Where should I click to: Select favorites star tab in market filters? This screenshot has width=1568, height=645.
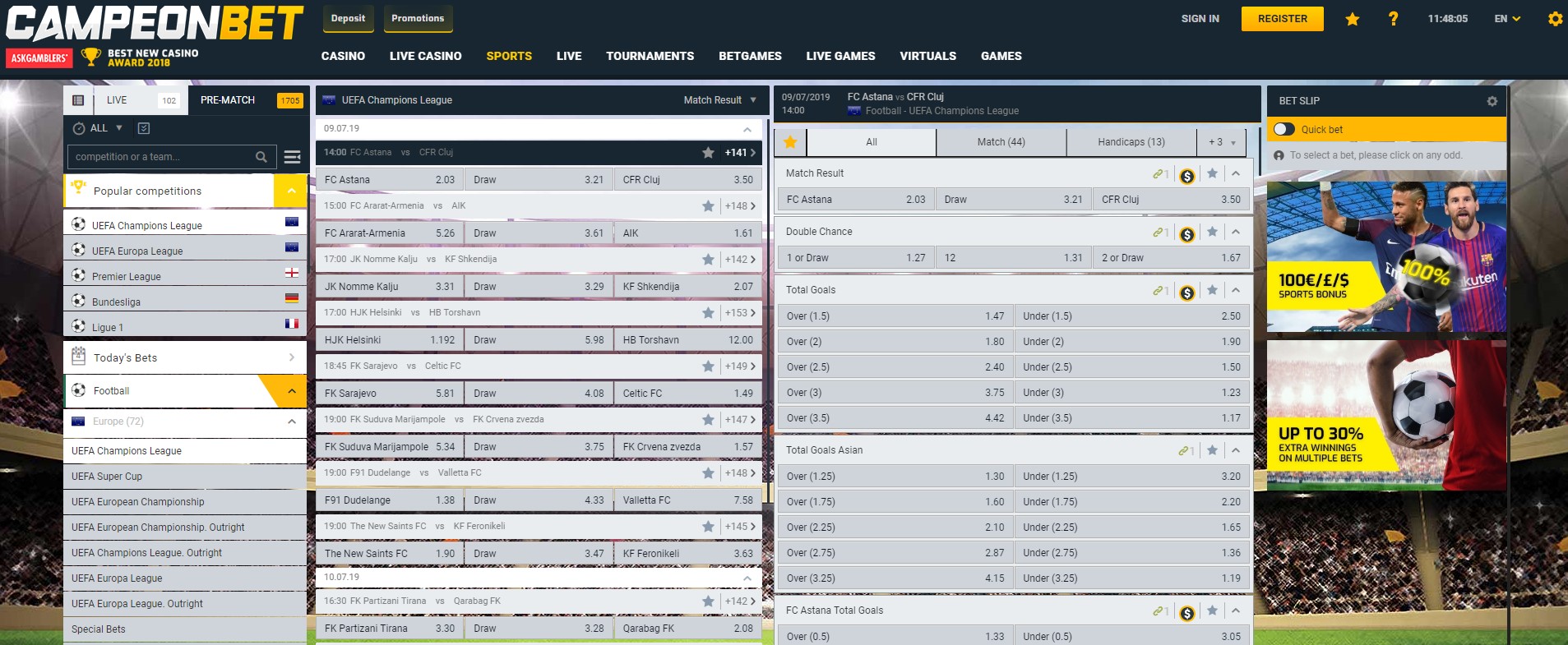790,142
